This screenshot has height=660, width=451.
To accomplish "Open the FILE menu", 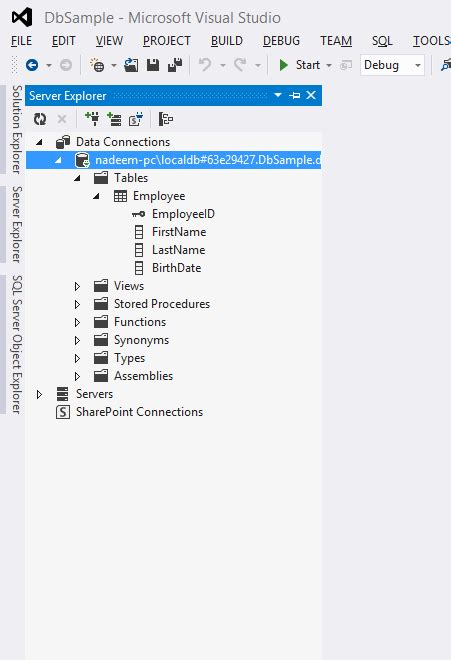I will click(21, 41).
